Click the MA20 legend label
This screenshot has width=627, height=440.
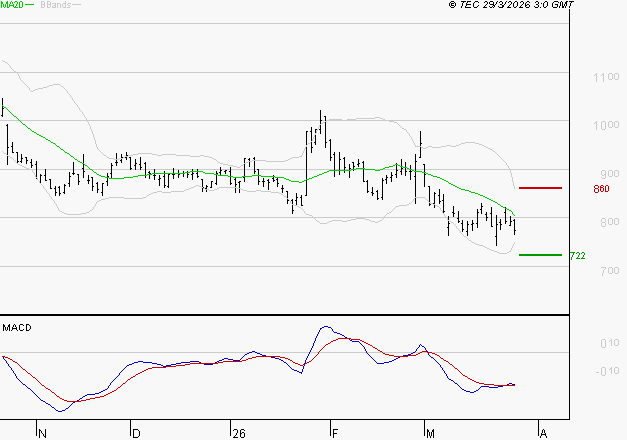(x=12, y=4)
